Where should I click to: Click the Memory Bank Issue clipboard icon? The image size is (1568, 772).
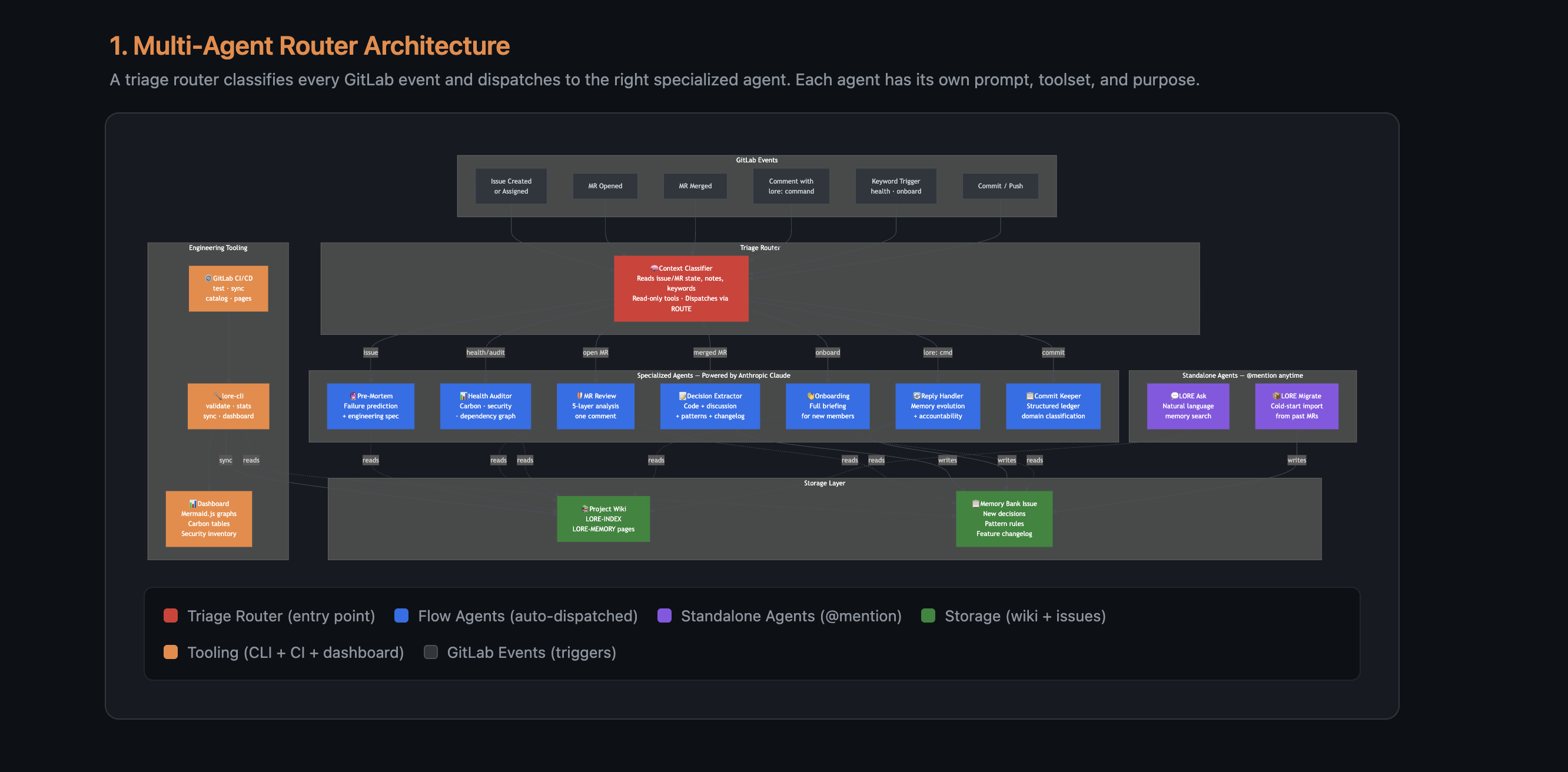[976, 504]
